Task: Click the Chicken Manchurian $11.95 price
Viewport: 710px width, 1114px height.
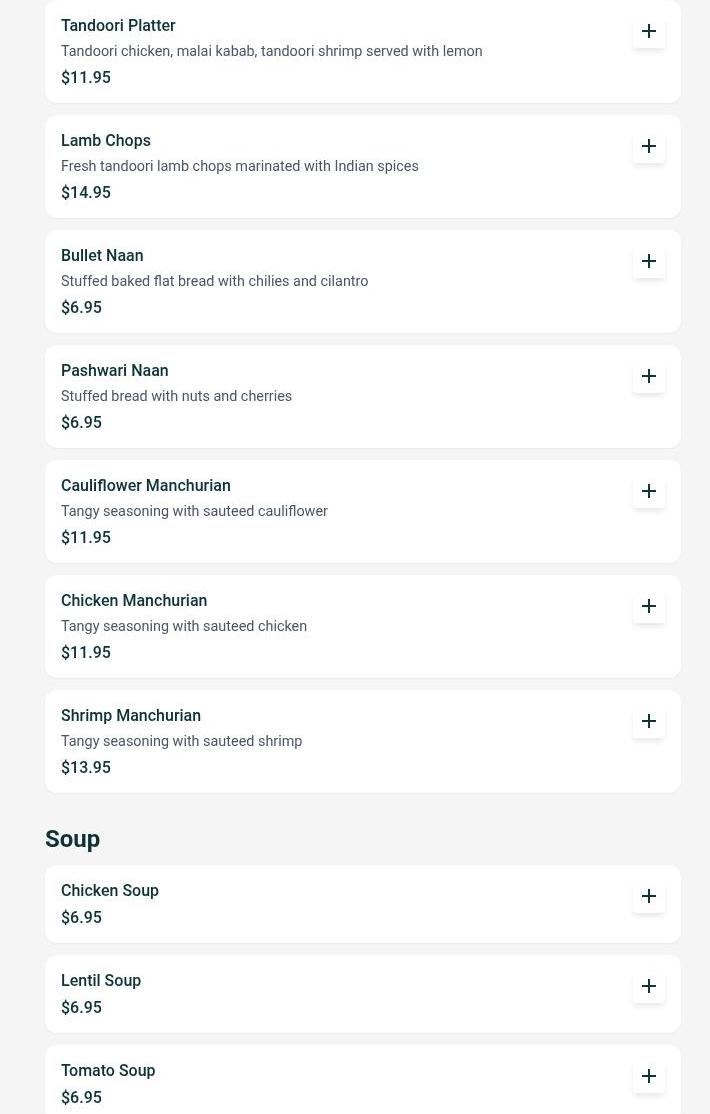Action: [x=86, y=652]
